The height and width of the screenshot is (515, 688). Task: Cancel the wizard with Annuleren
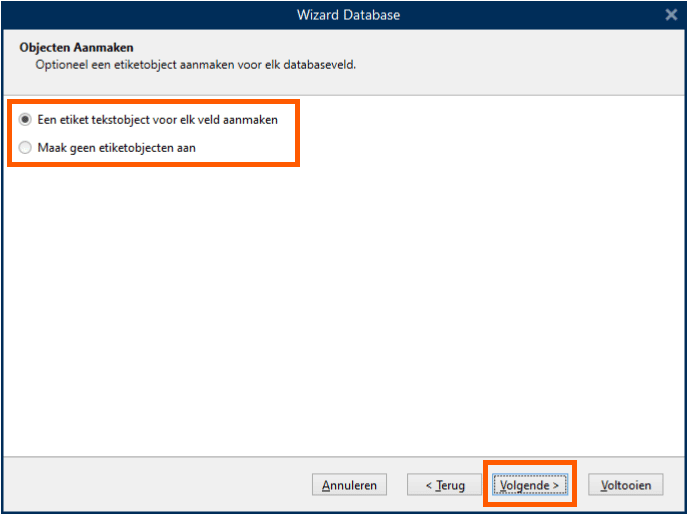349,485
